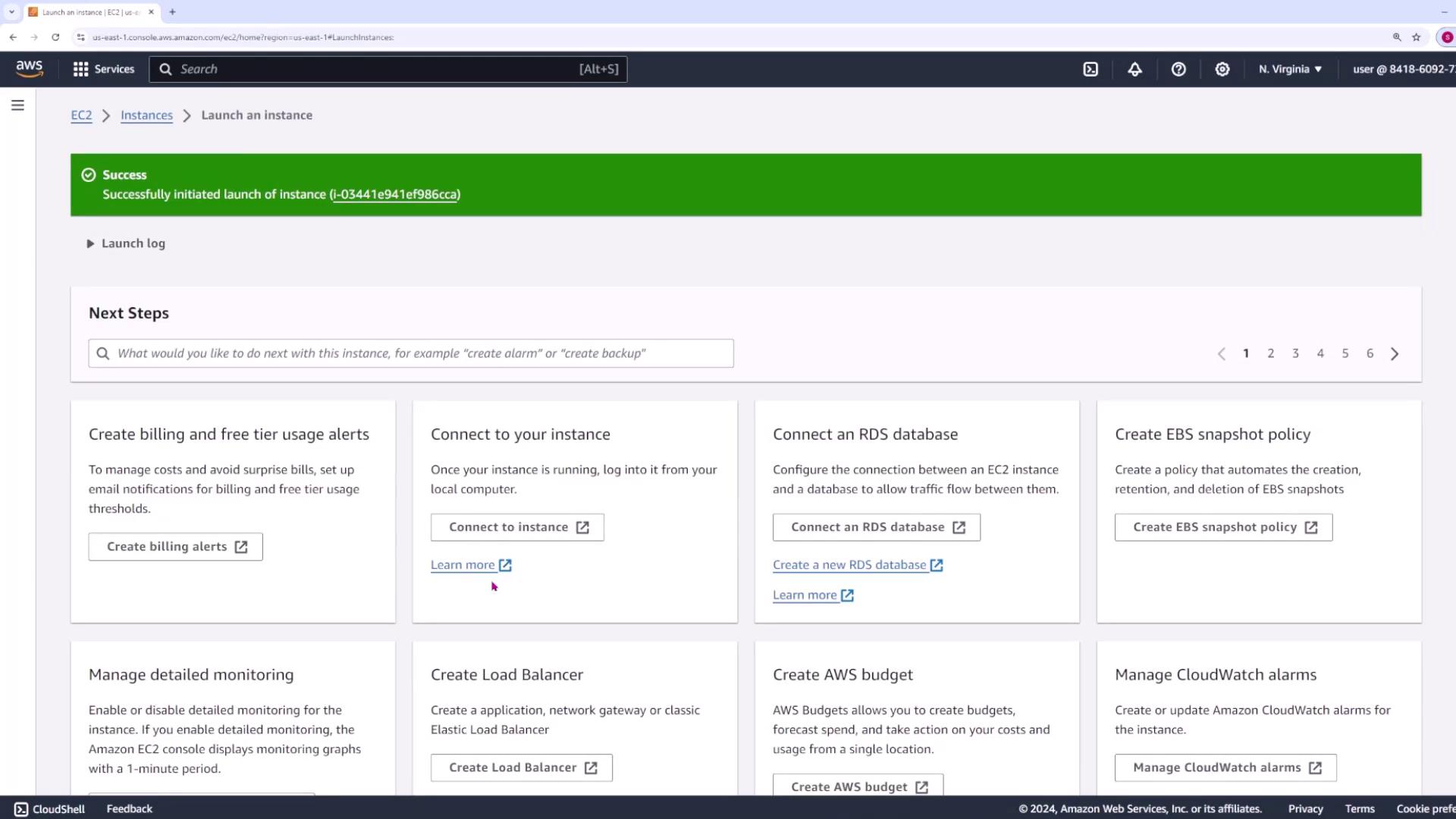Open the settings gear icon
The width and height of the screenshot is (1456, 819).
[1222, 69]
